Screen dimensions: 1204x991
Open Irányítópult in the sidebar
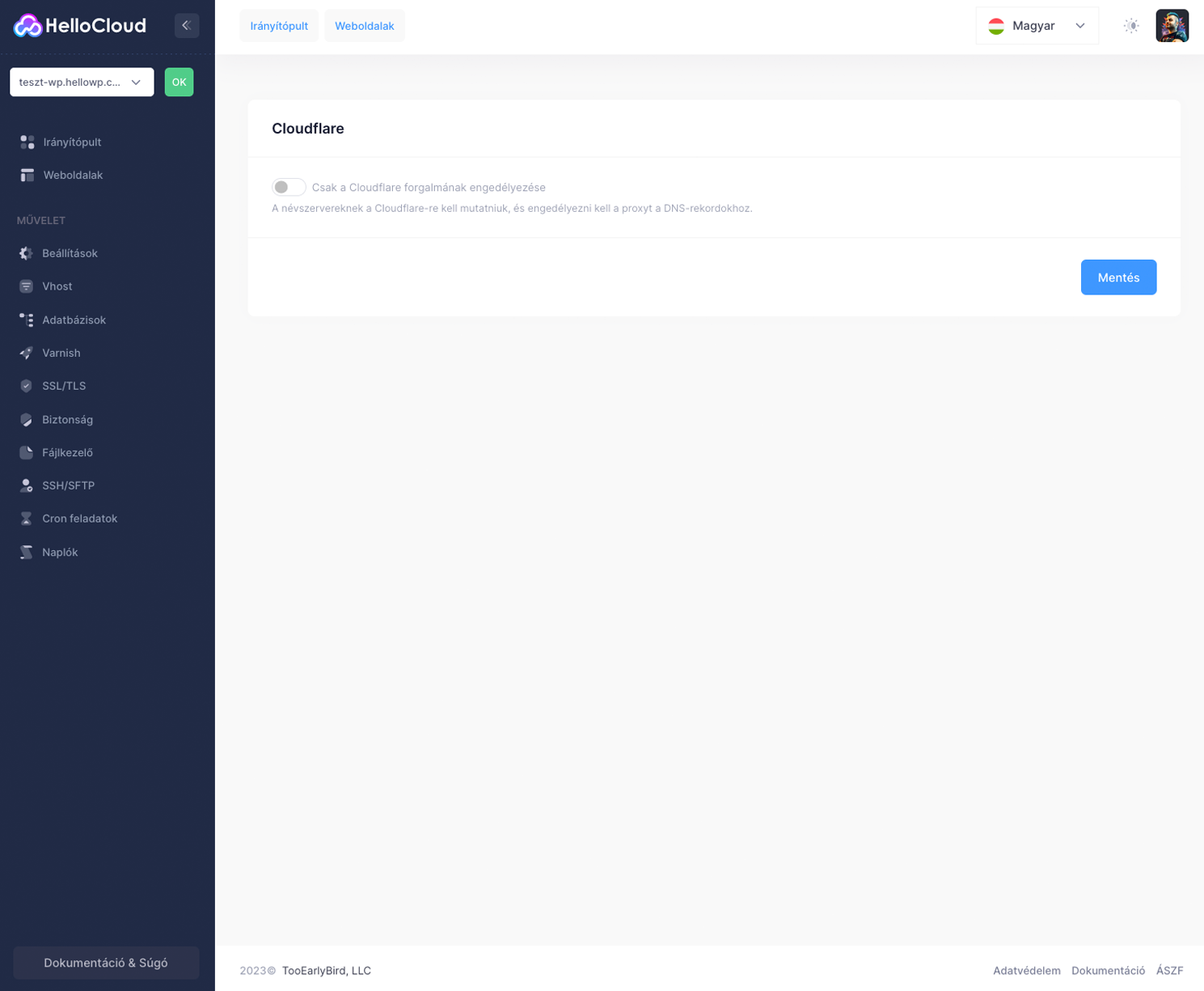point(72,142)
